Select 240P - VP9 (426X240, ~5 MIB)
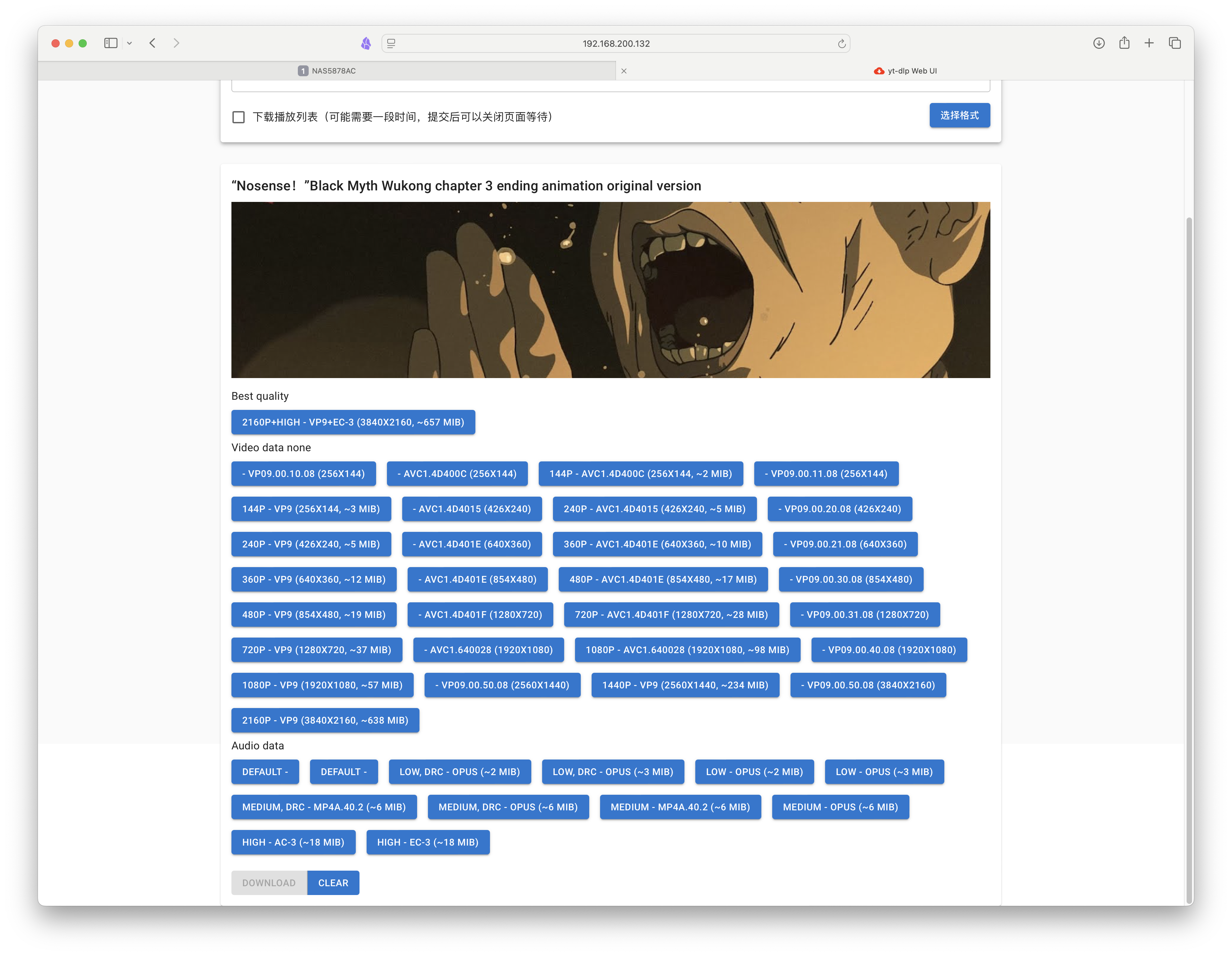 coord(311,544)
